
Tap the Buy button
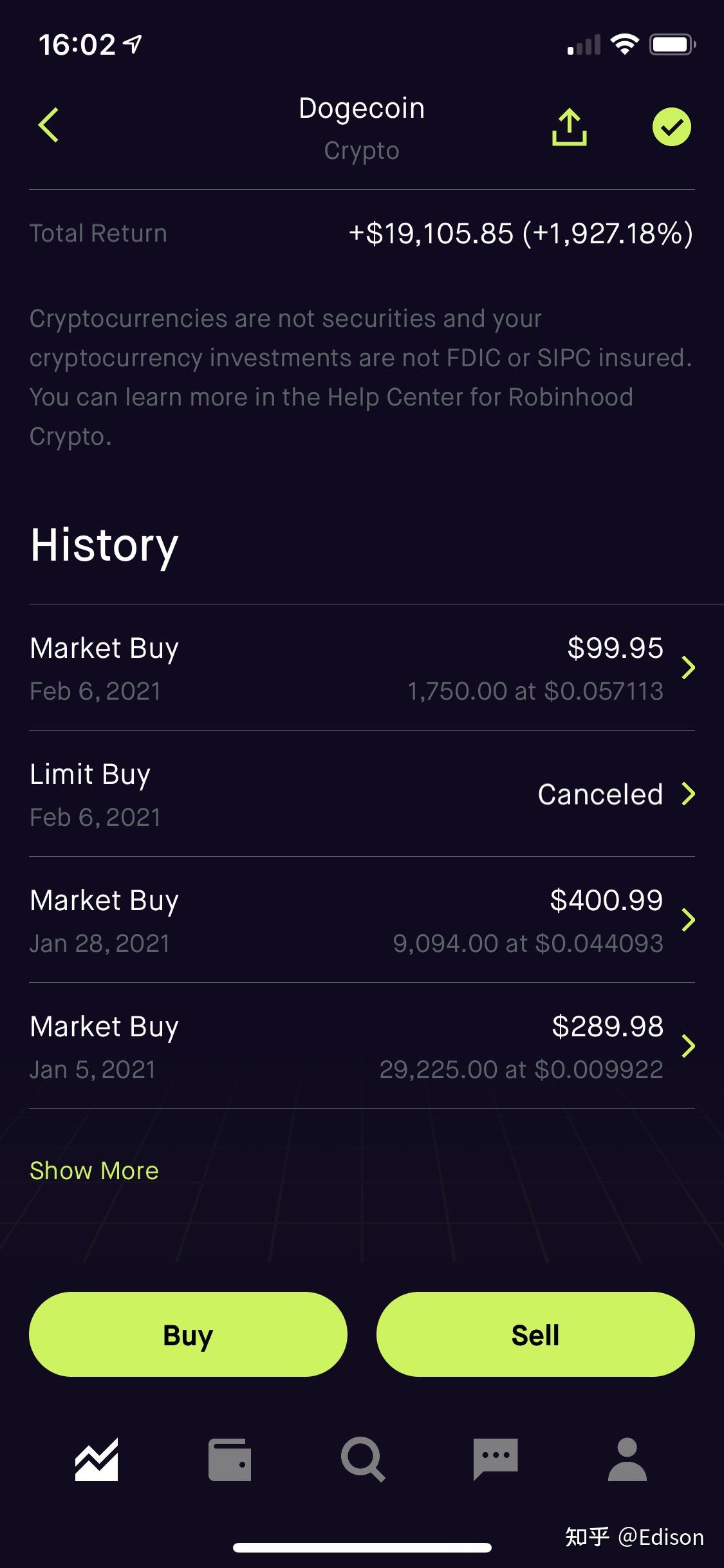[188, 1334]
